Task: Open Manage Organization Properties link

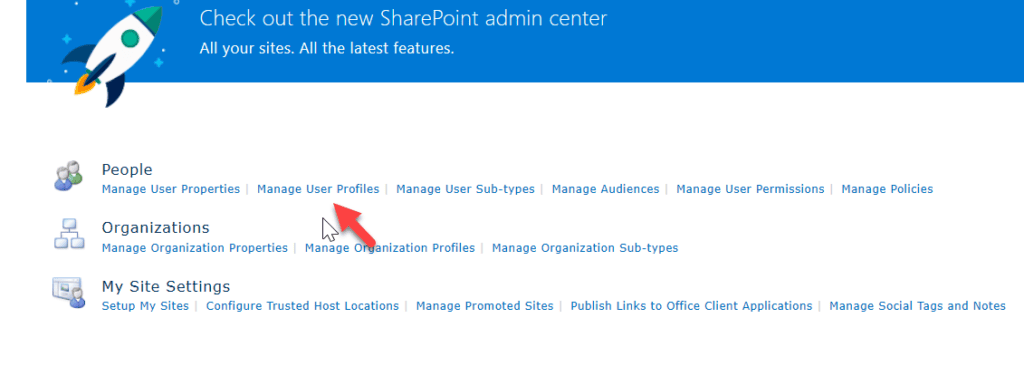Action: pyautogui.click(x=195, y=248)
